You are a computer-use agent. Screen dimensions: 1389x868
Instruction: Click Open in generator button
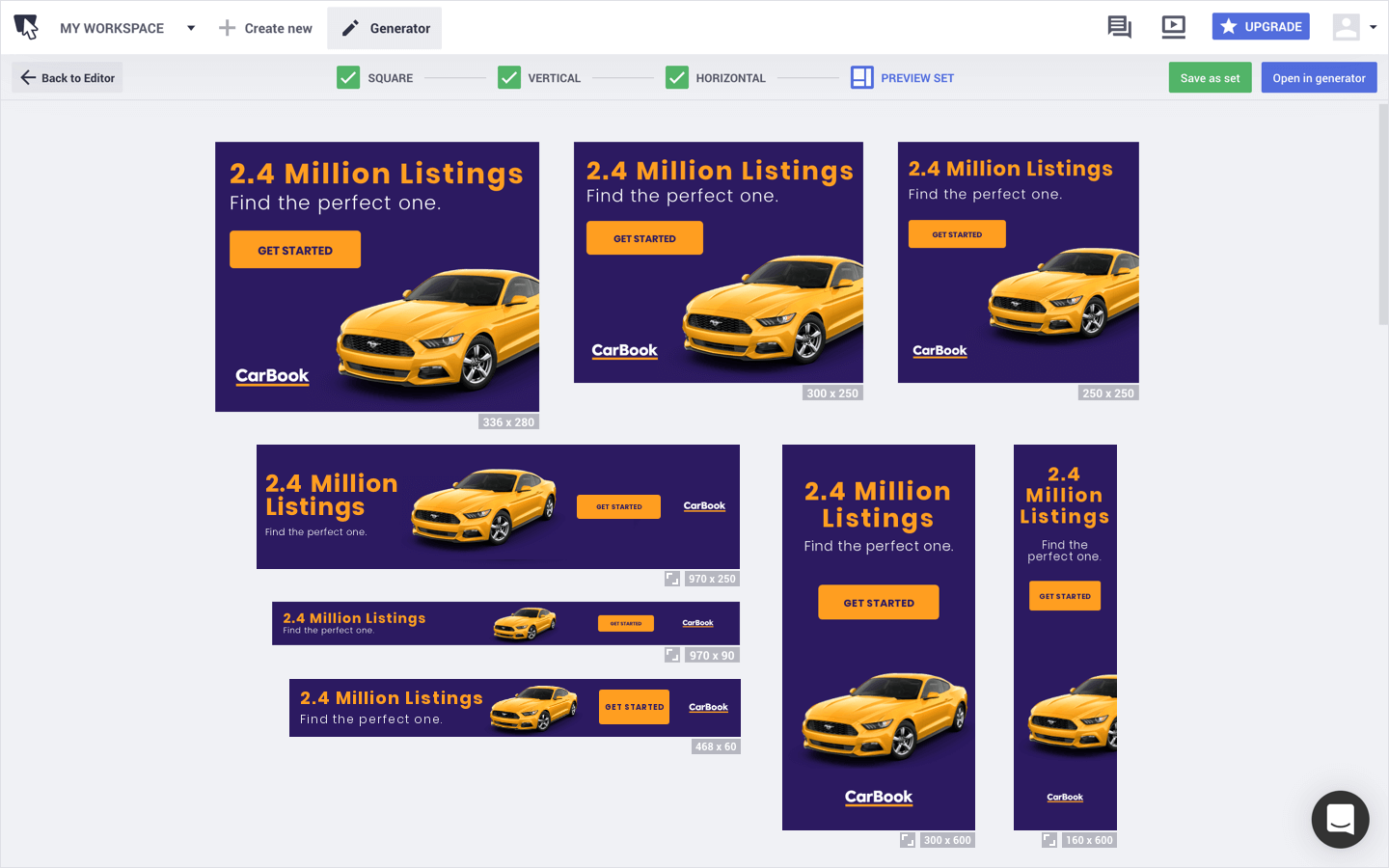point(1319,78)
